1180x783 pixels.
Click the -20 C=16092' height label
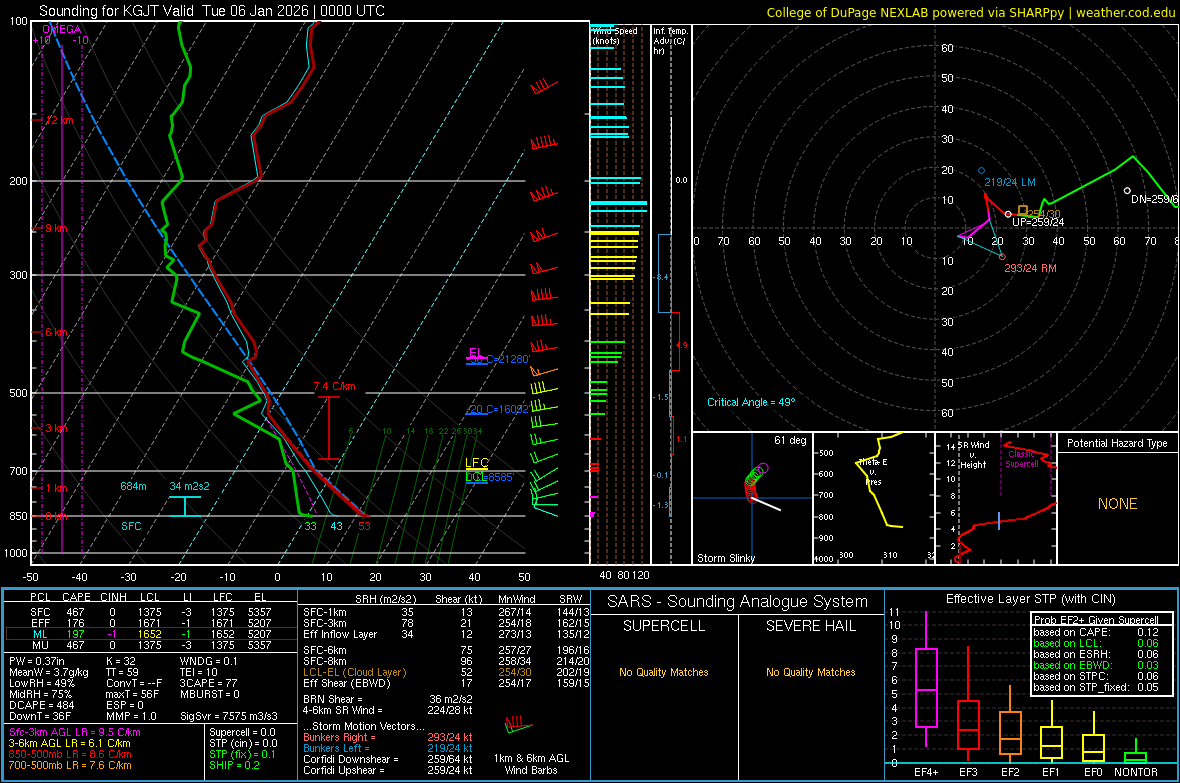coord(497,409)
